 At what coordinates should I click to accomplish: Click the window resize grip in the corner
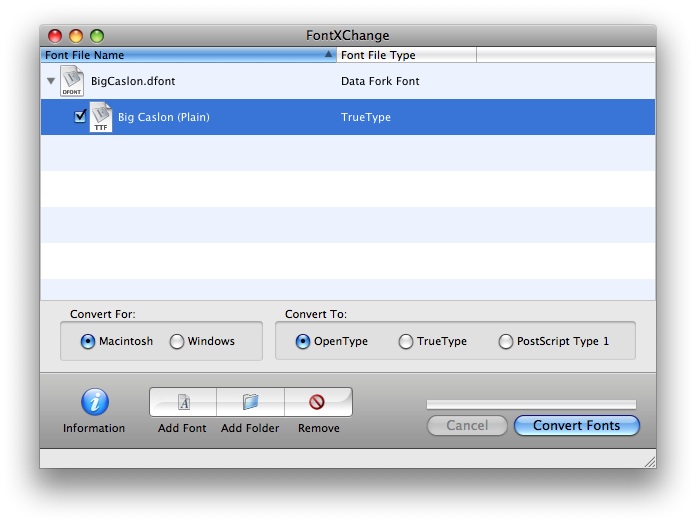650,462
